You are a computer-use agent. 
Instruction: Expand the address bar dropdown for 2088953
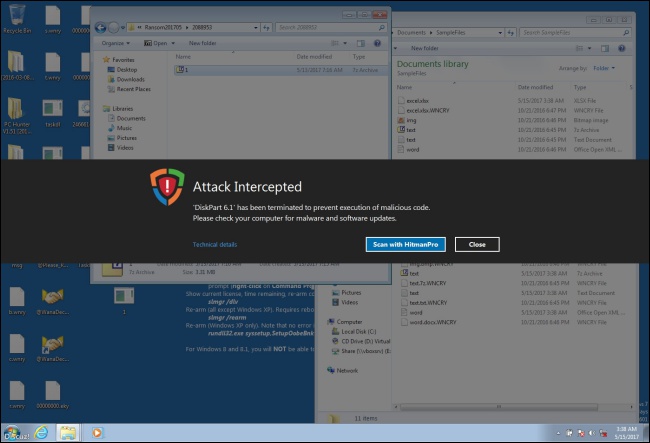point(256,27)
